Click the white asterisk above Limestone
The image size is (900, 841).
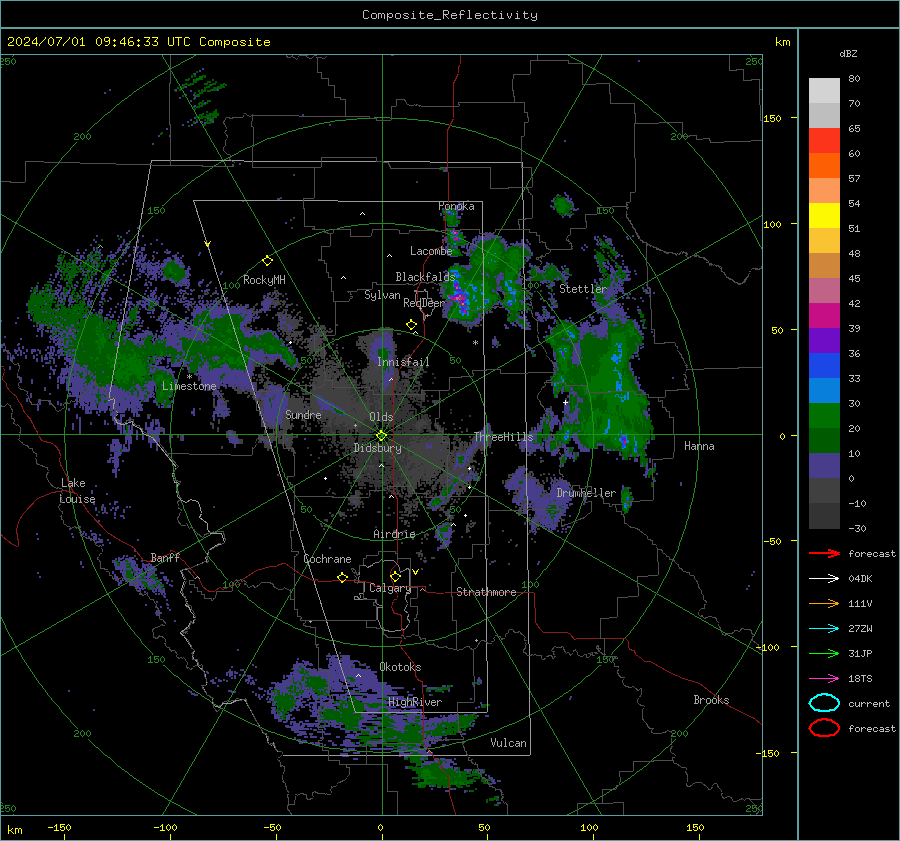coord(189,377)
